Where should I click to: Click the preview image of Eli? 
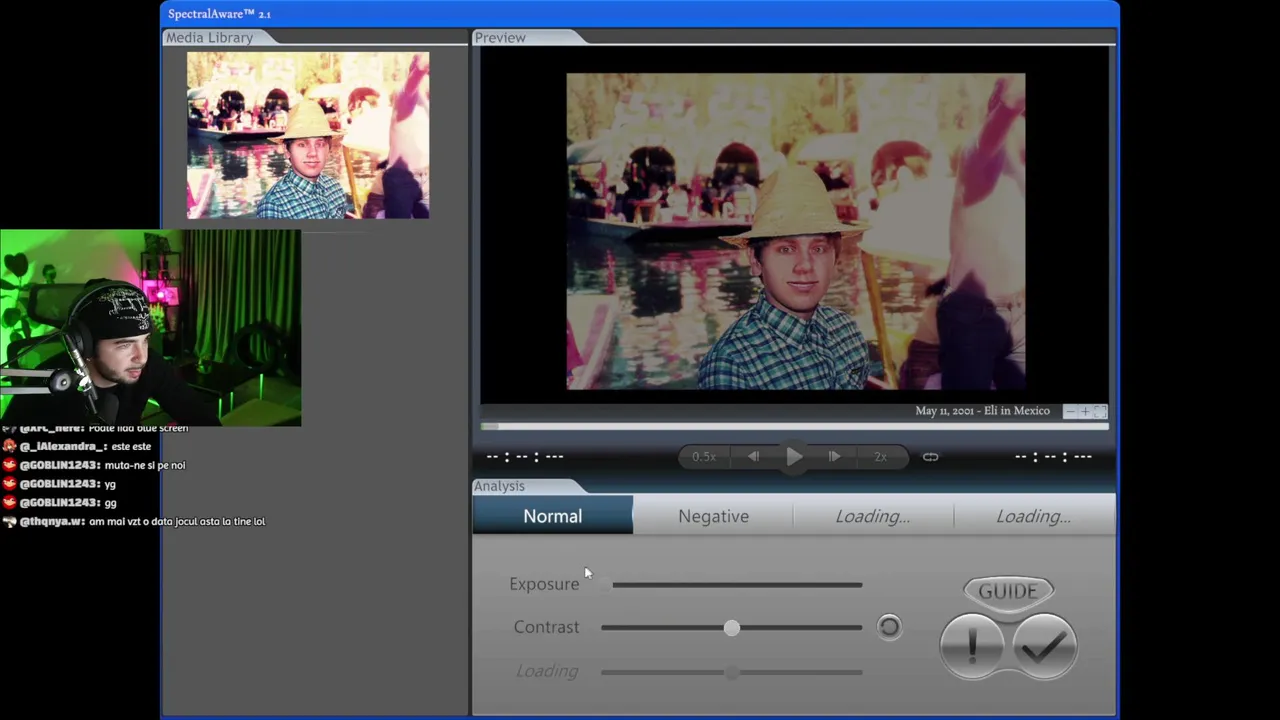point(795,231)
